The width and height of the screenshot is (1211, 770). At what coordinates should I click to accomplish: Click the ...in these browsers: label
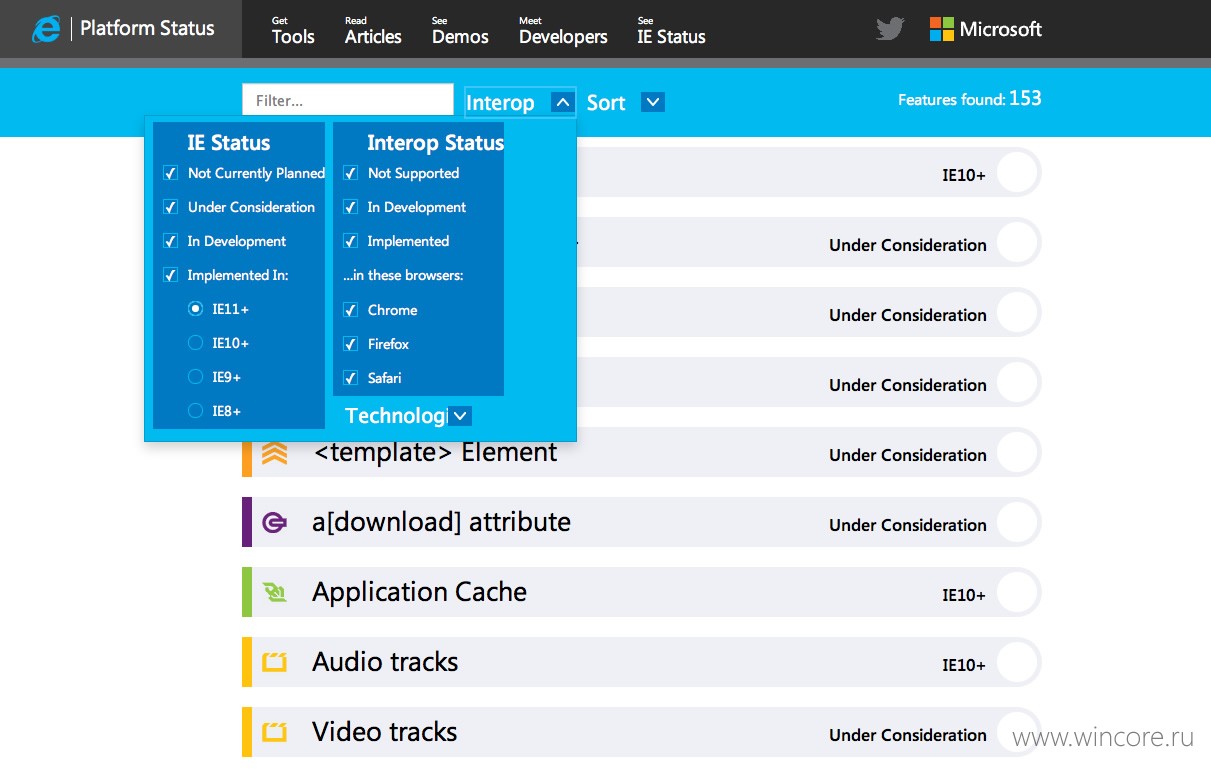[x=405, y=275]
